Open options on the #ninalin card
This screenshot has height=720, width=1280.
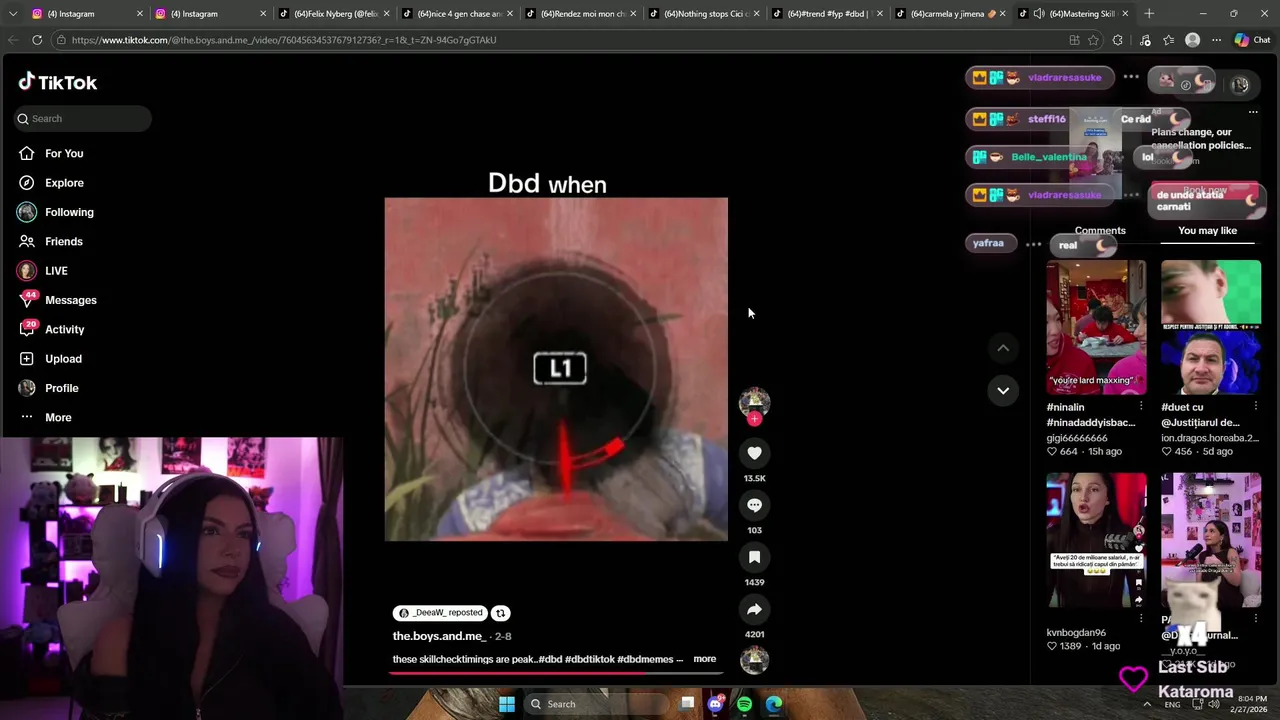[1141, 406]
